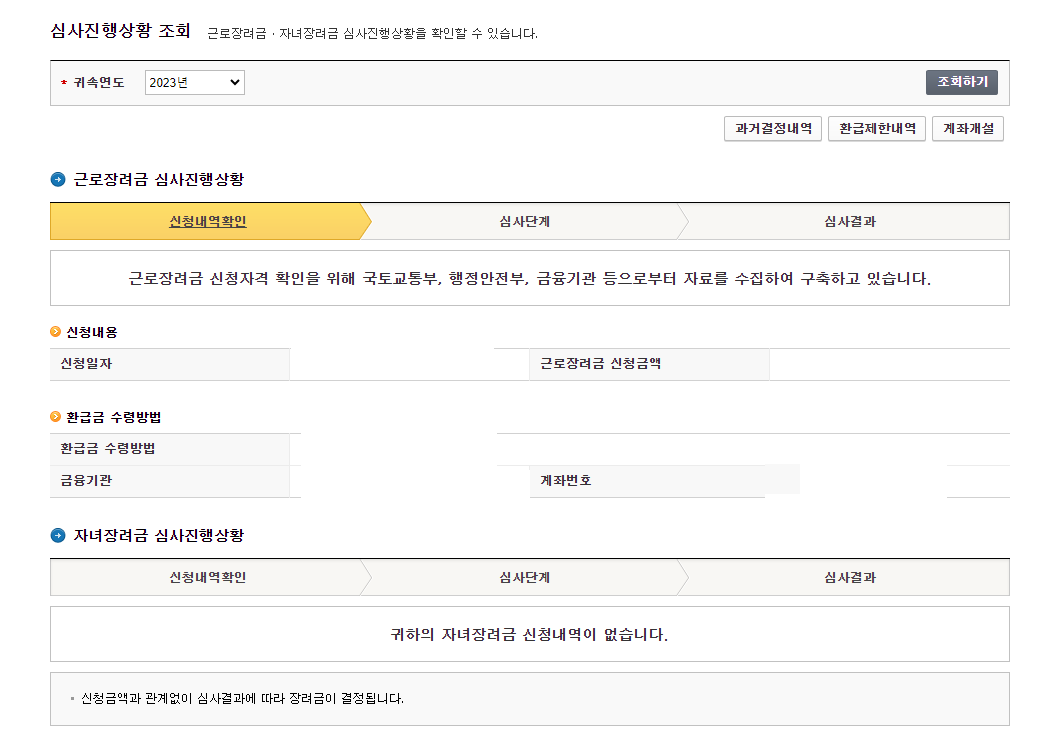Screen dimensions: 1044x744
Task: Open 환급제한내역
Action: [x=876, y=128]
